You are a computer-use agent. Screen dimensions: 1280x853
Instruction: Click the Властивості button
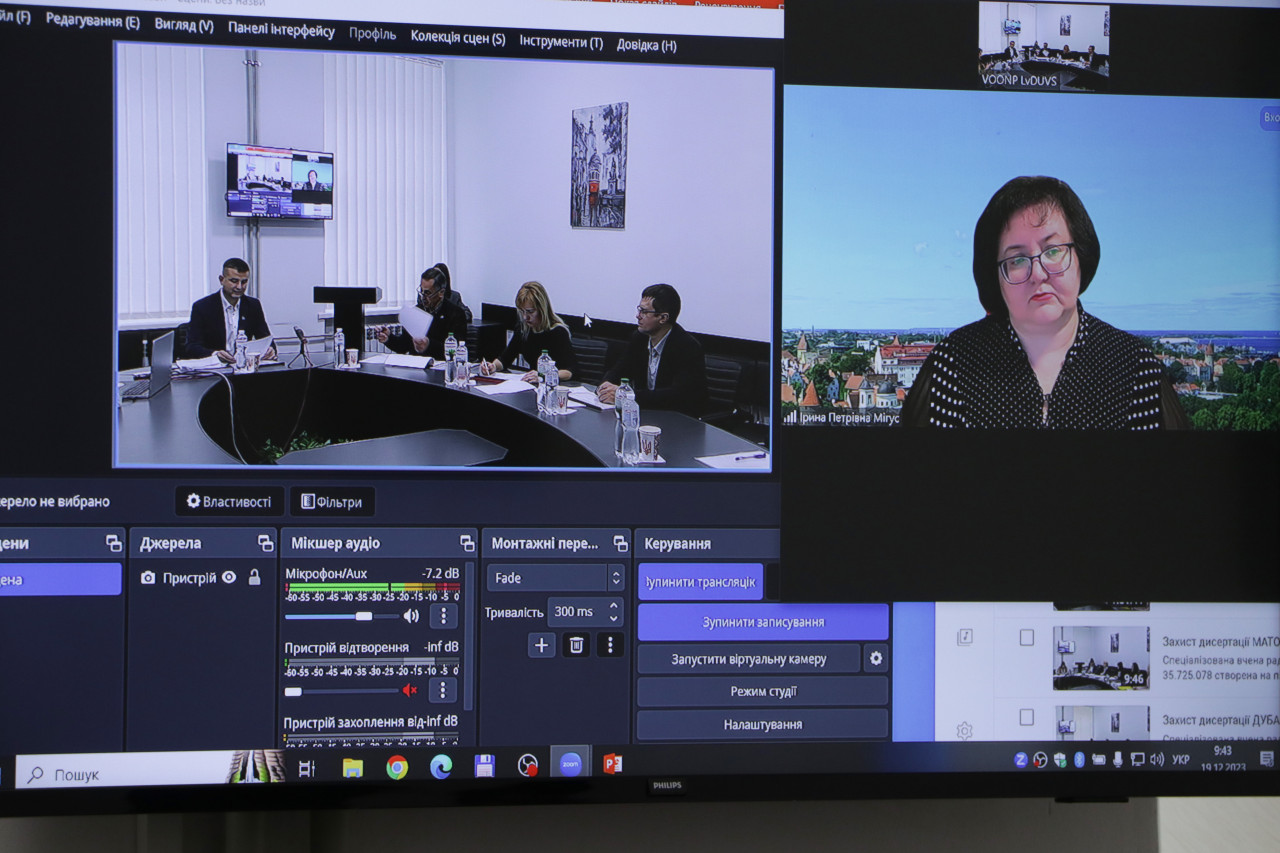click(229, 501)
